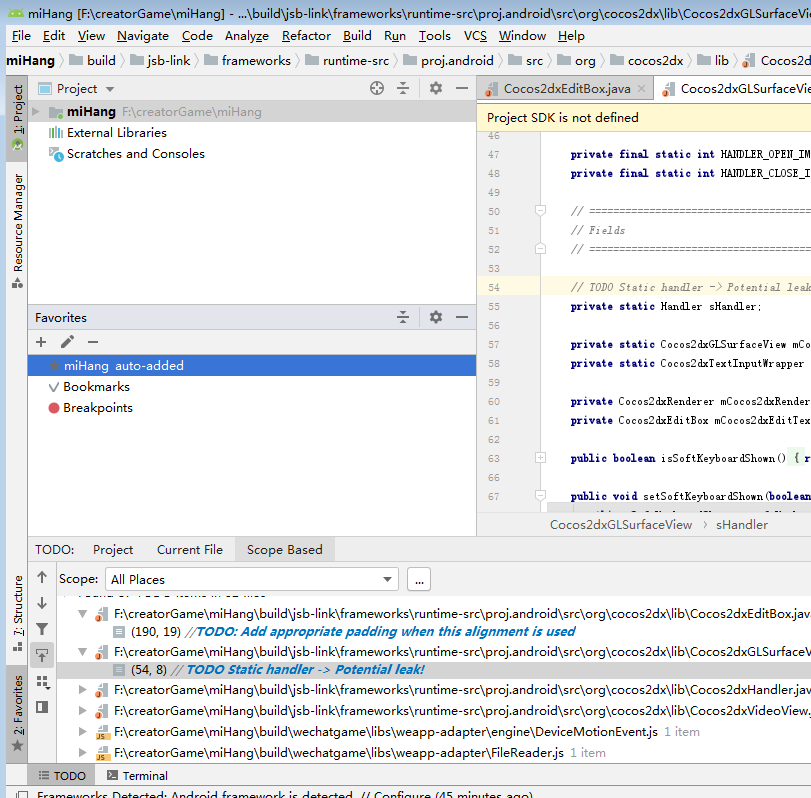Click the locate/scroll from source icon in Project panel
The width and height of the screenshot is (811, 798).
[377, 88]
